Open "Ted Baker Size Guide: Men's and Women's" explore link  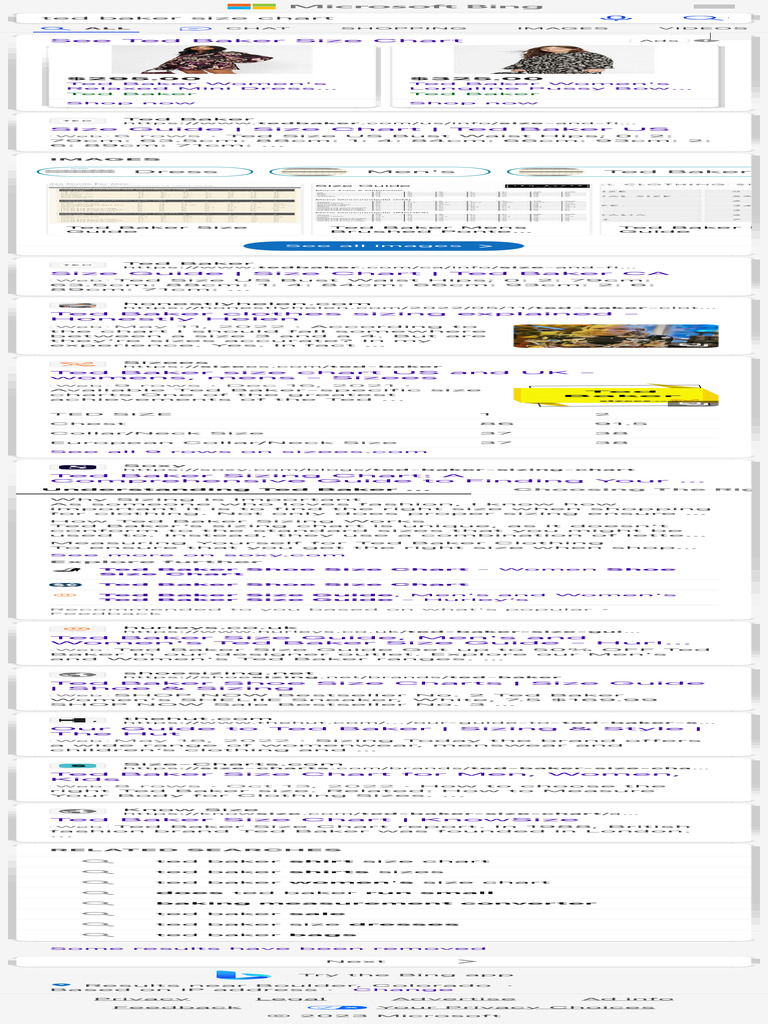[387, 596]
